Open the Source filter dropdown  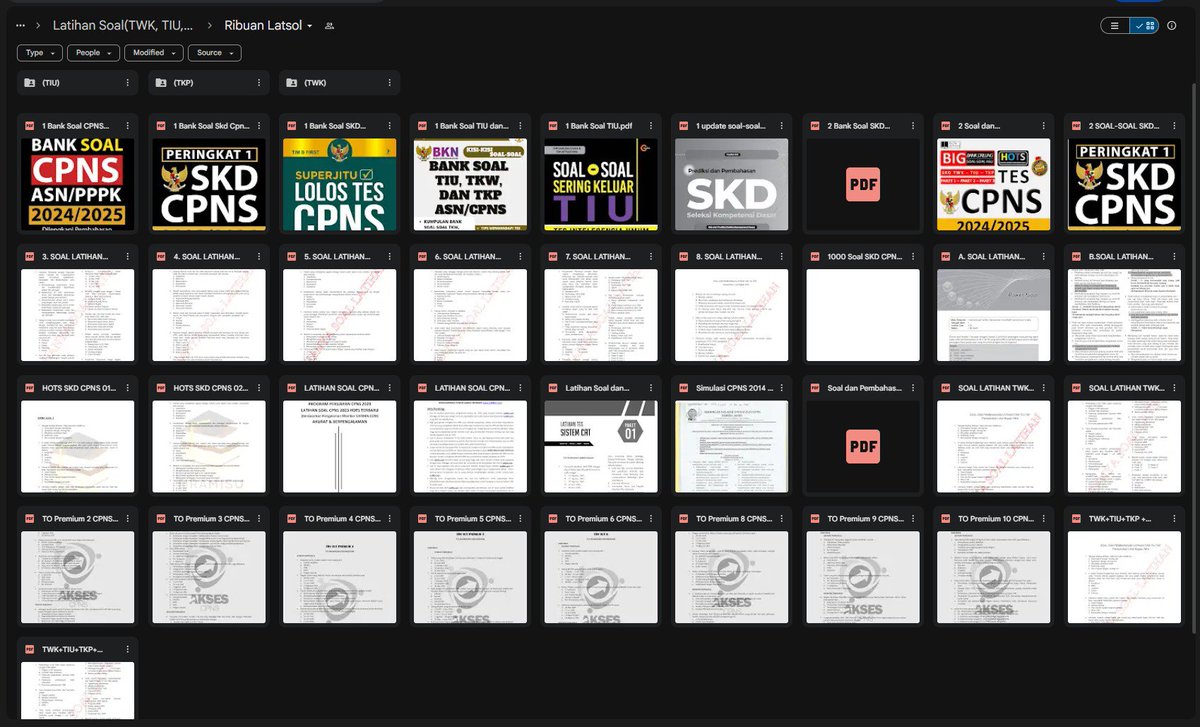214,53
